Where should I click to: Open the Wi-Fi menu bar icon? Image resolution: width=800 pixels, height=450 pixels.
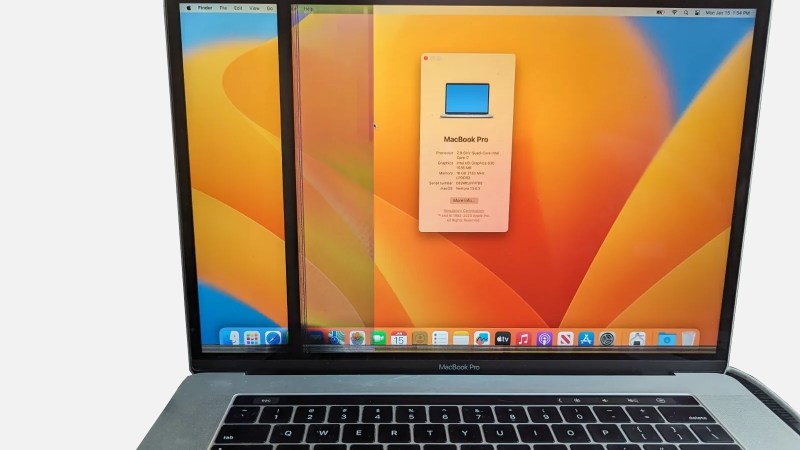(x=674, y=12)
